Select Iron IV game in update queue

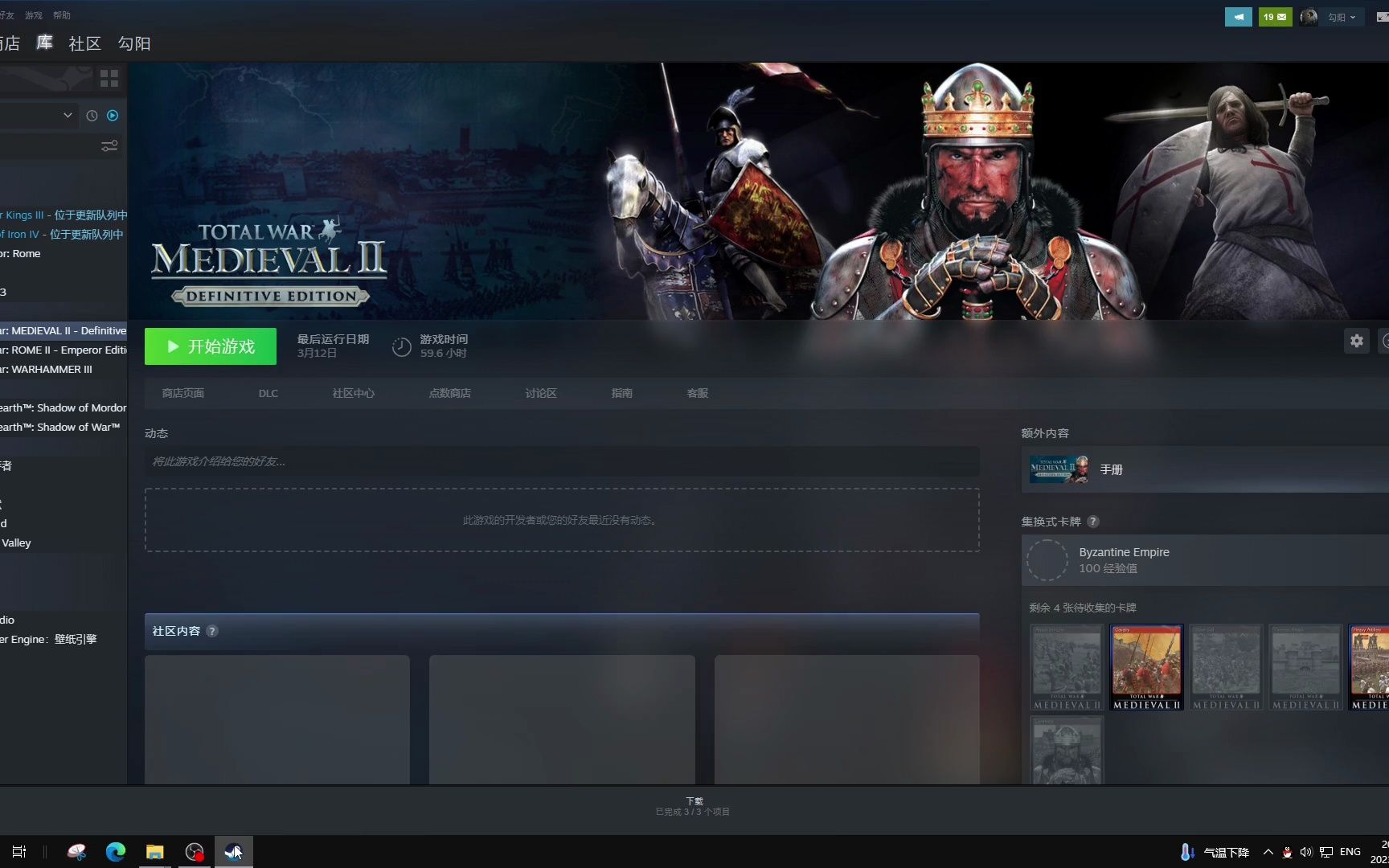pyautogui.click(x=64, y=235)
